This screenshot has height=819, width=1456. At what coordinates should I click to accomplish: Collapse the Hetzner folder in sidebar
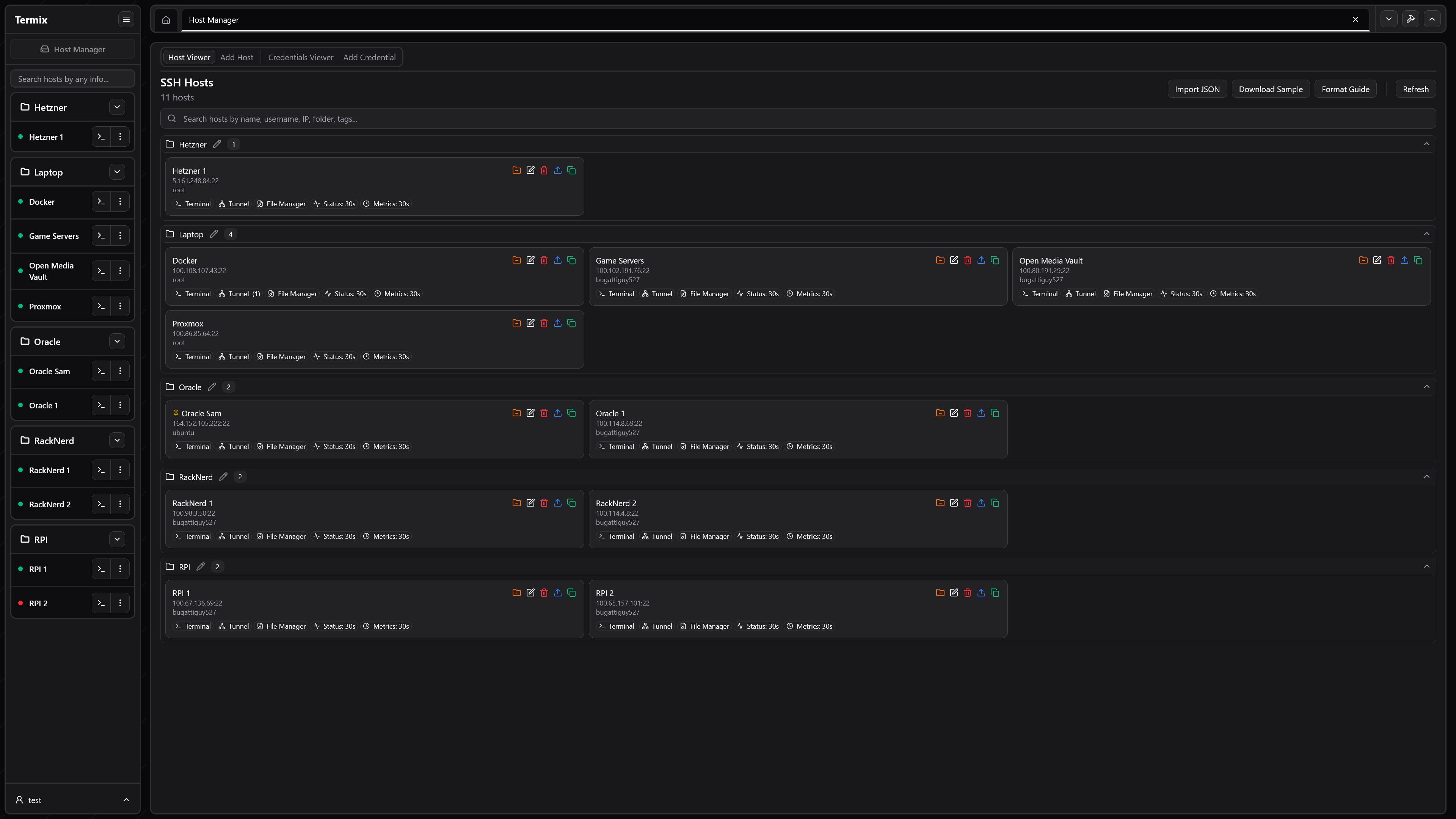coord(117,107)
